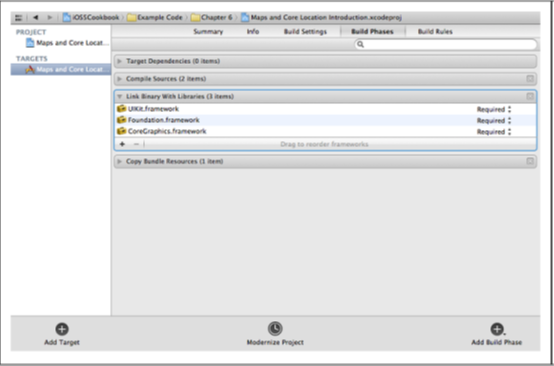Click Modernize Project button
The width and height of the screenshot is (554, 366).
click(x=275, y=333)
